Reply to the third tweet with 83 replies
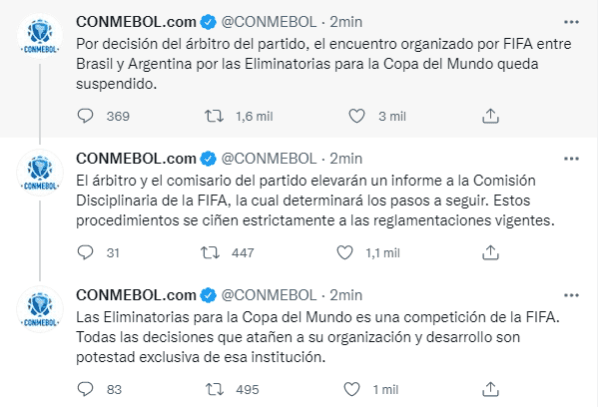600x407 pixels. click(85, 388)
